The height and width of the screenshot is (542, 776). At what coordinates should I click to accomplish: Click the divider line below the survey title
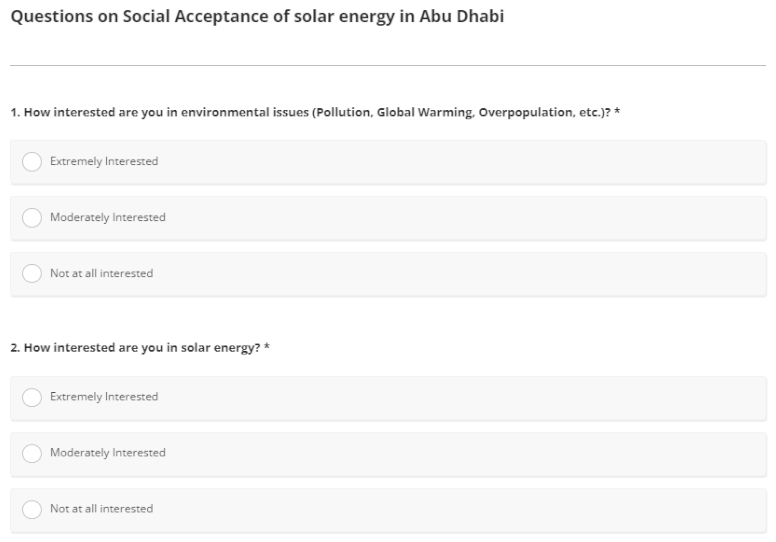[388, 66]
